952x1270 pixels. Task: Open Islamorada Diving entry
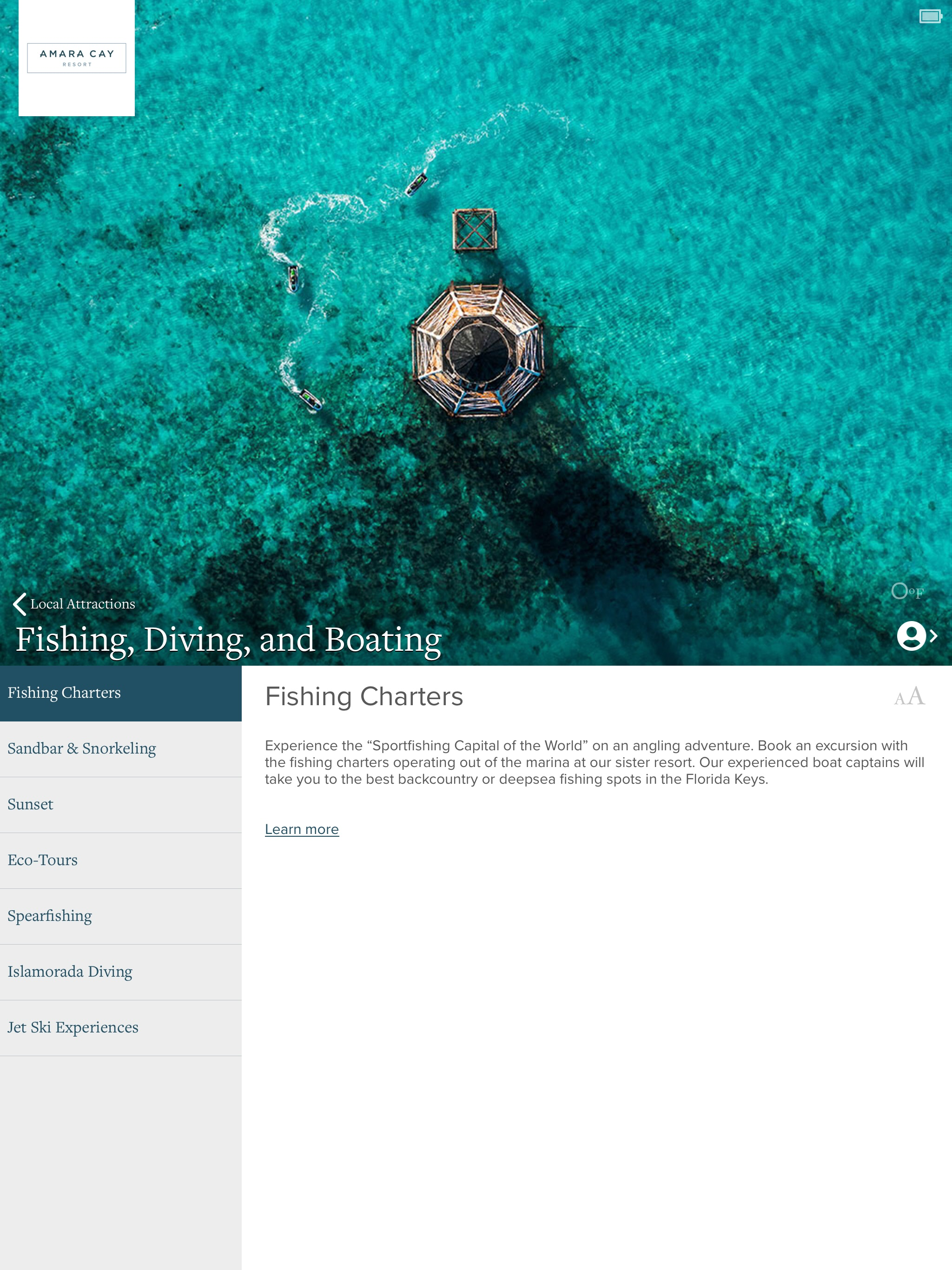click(x=120, y=972)
